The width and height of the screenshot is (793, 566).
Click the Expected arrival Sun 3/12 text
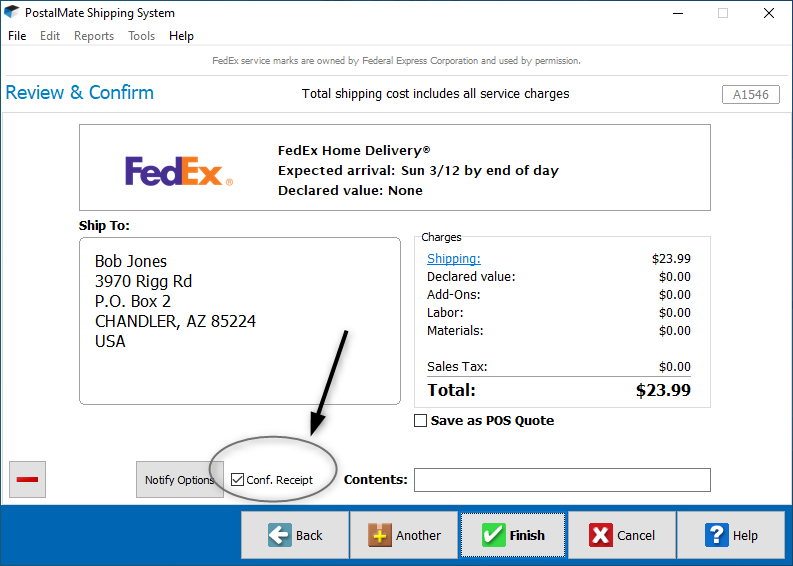[x=418, y=170]
